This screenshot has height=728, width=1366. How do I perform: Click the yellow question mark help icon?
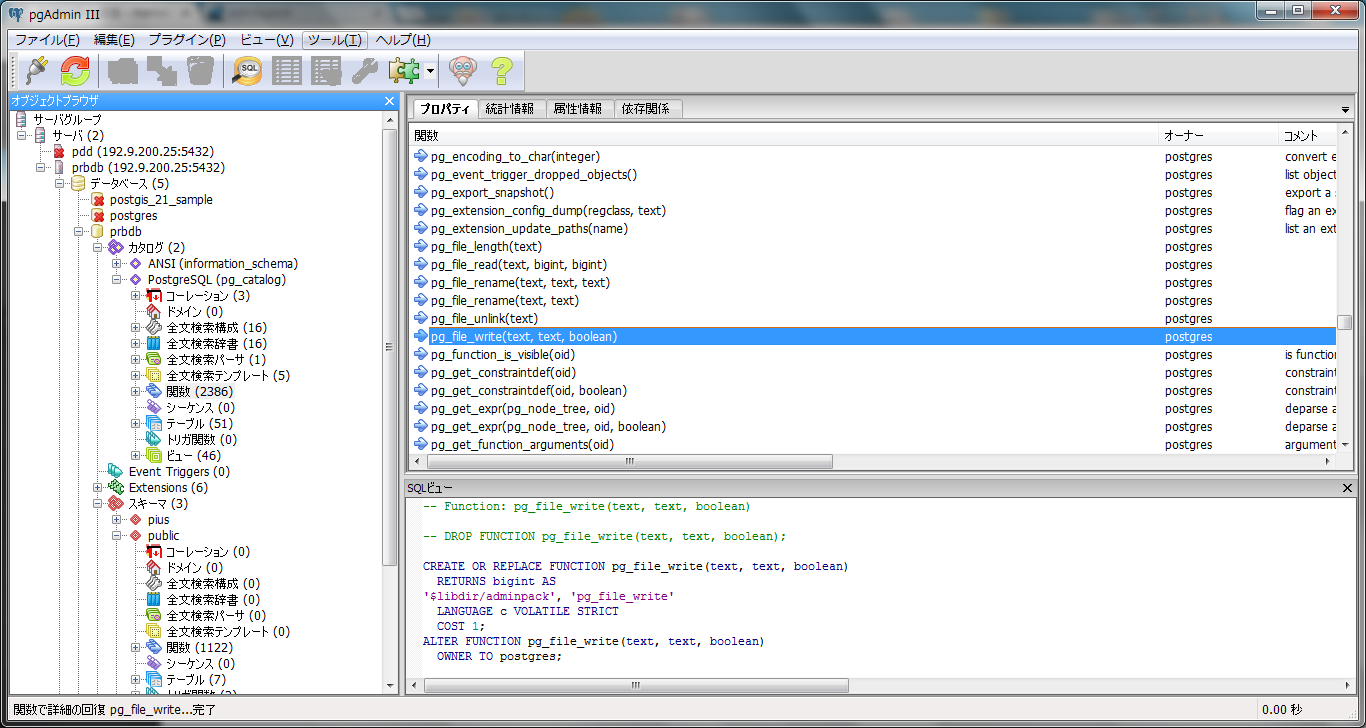click(500, 71)
